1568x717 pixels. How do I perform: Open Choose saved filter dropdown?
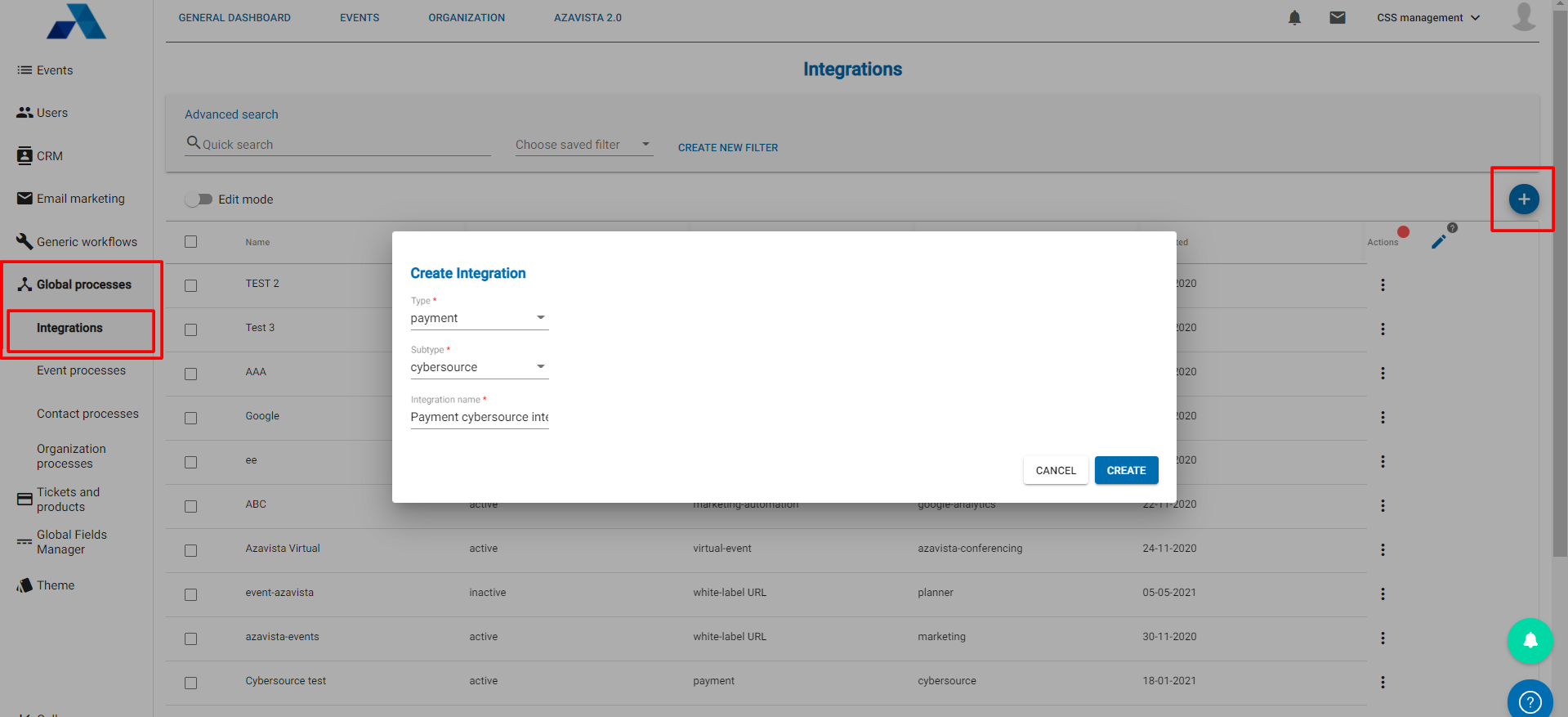pos(584,145)
